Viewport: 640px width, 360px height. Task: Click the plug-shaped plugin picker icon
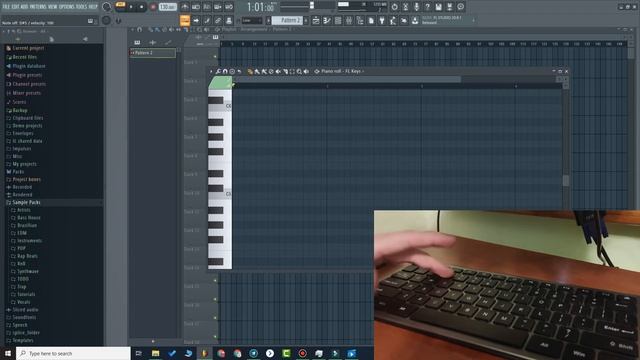[382, 20]
